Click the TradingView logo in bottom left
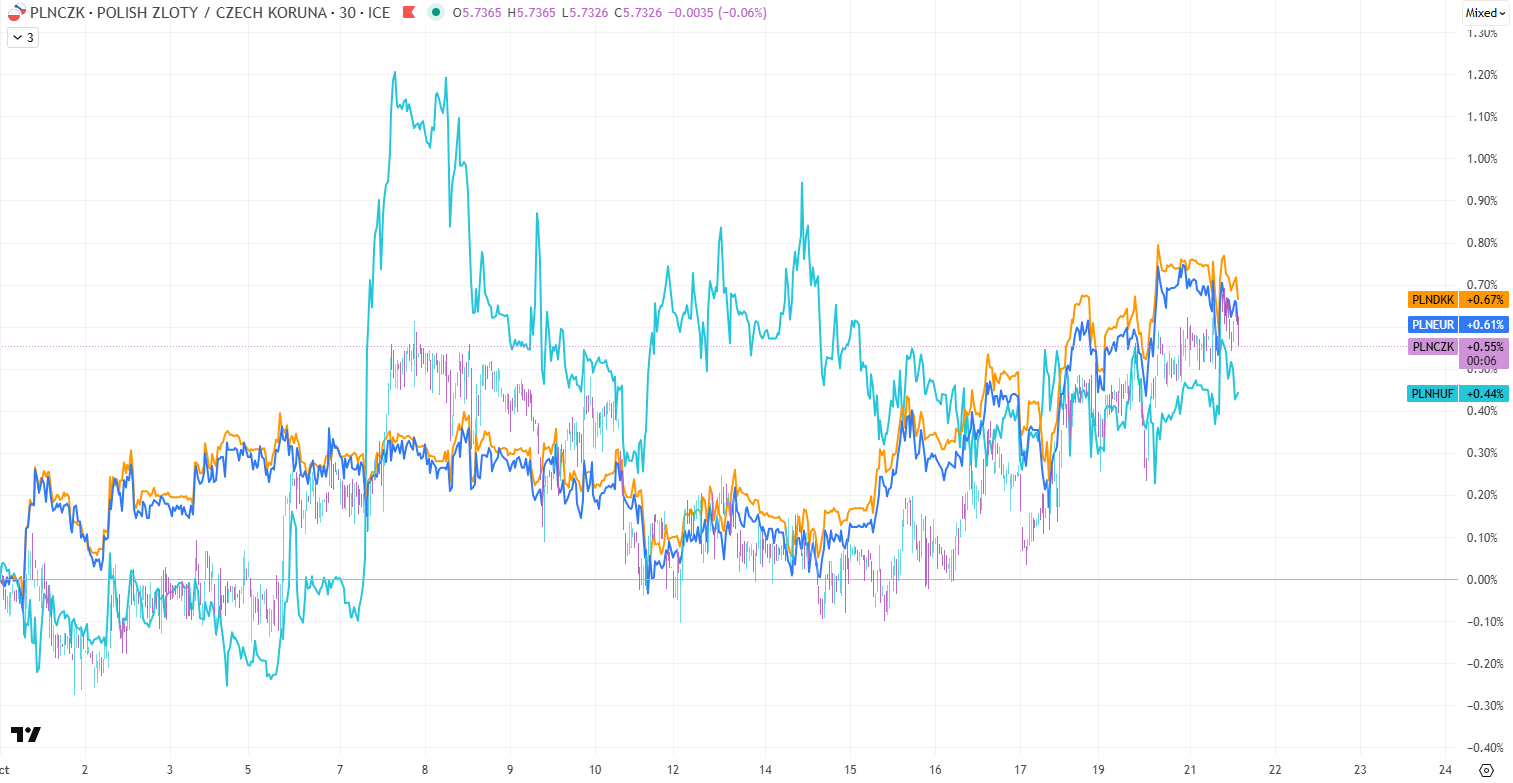Screen dimensions: 1513x783 [x=26, y=735]
